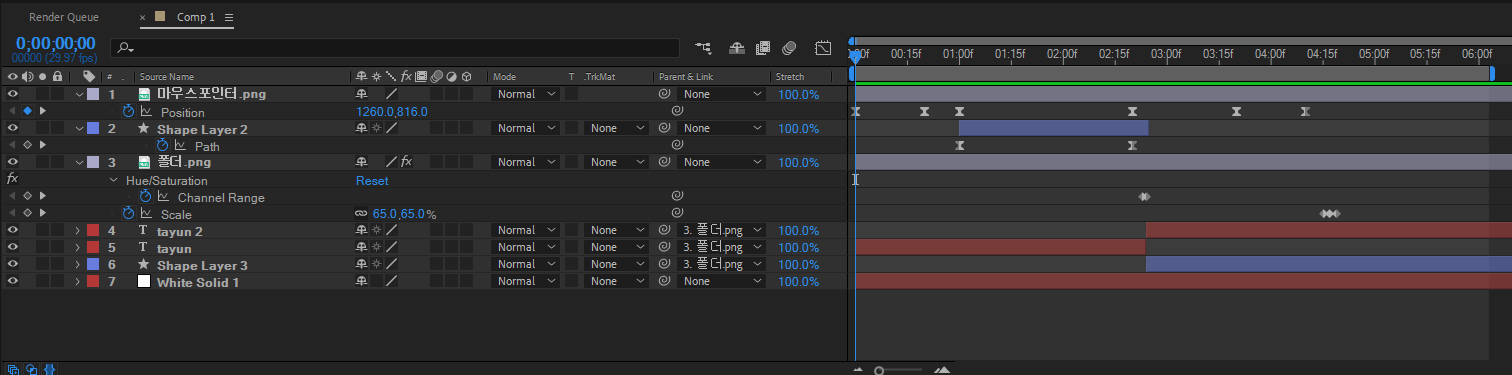Screen dimensions: 1512x375
Task: Open the Graph Editor icon
Action: 823,47
